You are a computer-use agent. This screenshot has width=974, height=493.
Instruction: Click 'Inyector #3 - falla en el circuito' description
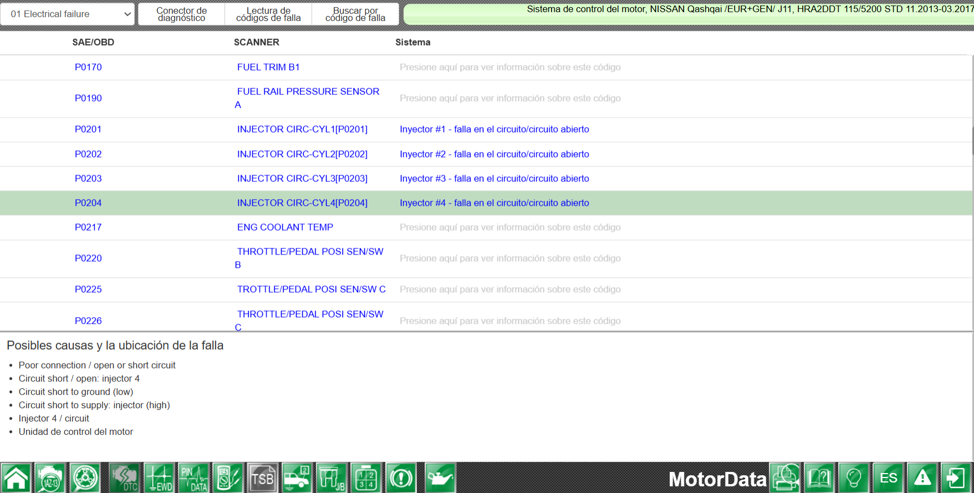coord(494,178)
